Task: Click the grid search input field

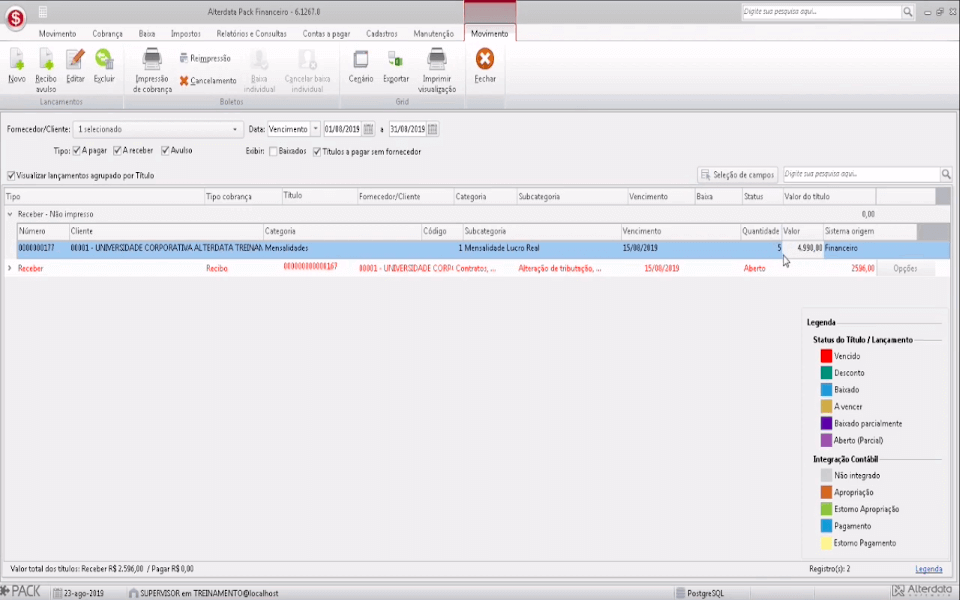Action: tap(861, 174)
